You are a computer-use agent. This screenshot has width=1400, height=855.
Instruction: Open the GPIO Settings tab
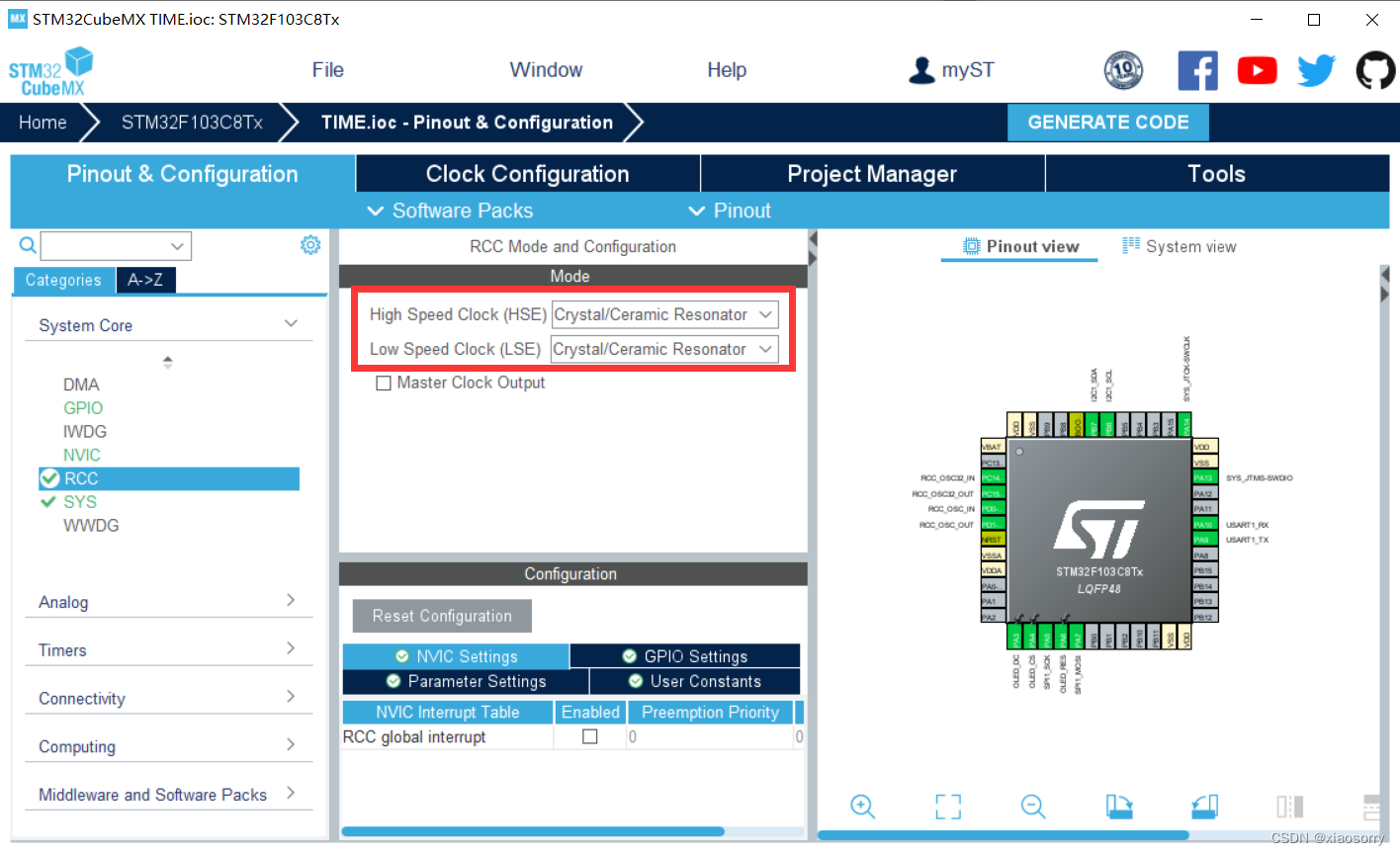685,656
